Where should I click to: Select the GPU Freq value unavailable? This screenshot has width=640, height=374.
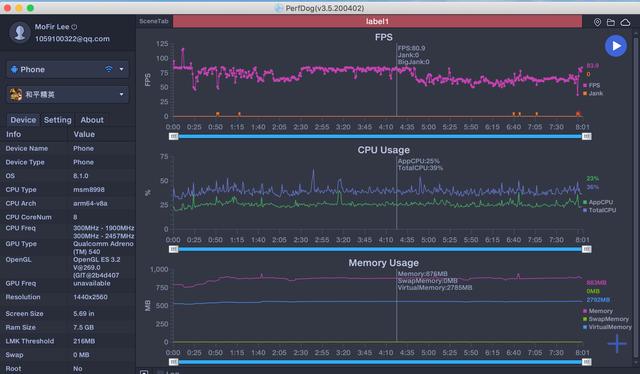pos(92,283)
